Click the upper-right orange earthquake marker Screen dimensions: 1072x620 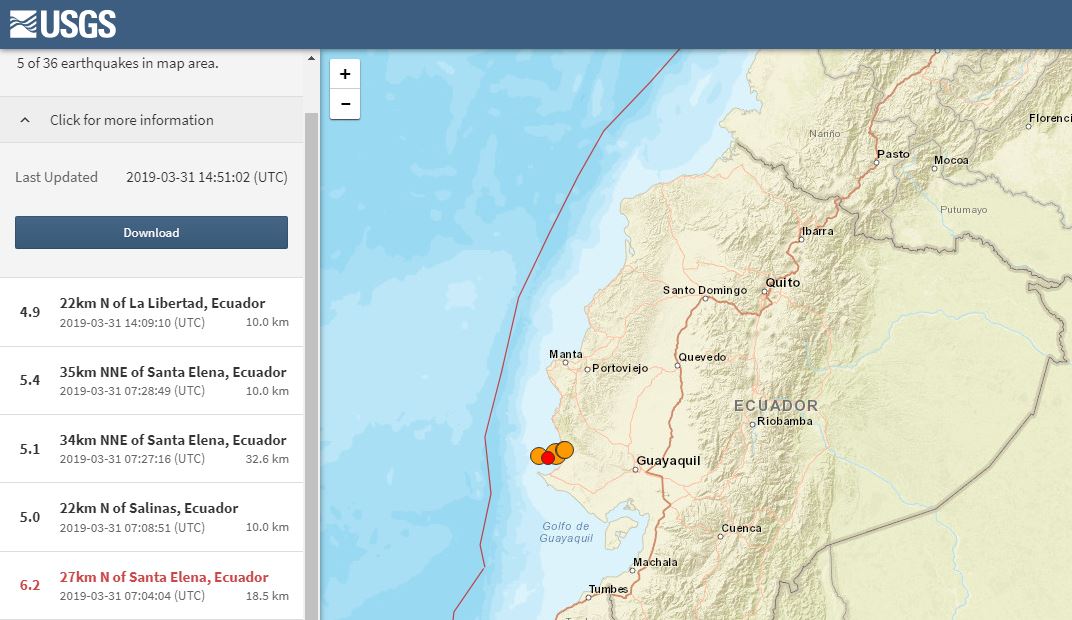coord(565,449)
